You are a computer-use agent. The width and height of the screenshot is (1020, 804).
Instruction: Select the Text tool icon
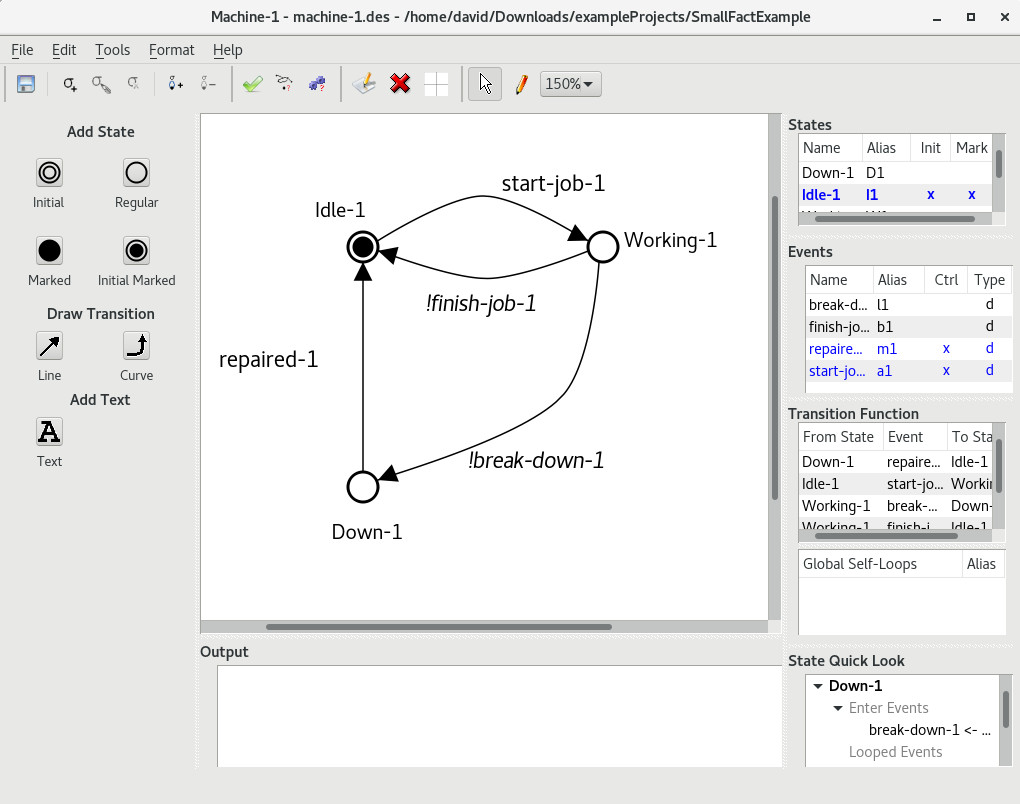49,432
